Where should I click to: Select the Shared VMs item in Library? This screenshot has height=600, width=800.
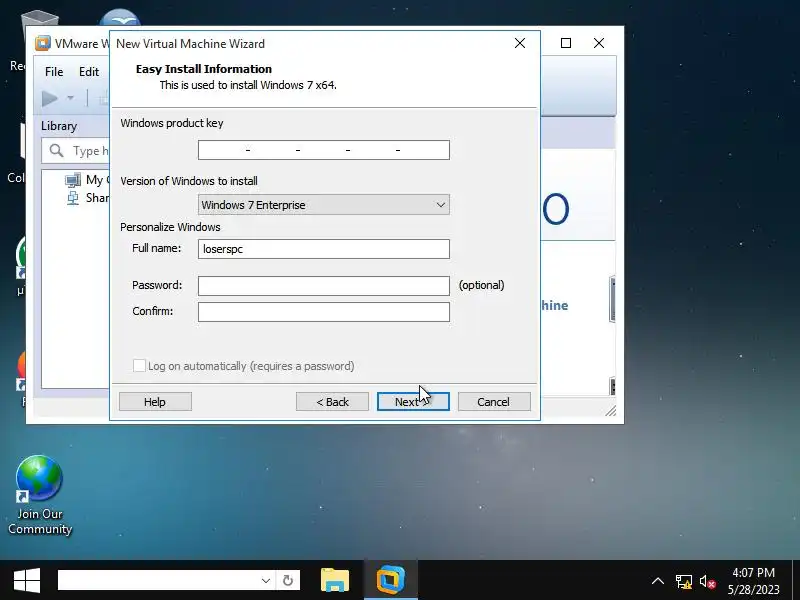pos(88,198)
